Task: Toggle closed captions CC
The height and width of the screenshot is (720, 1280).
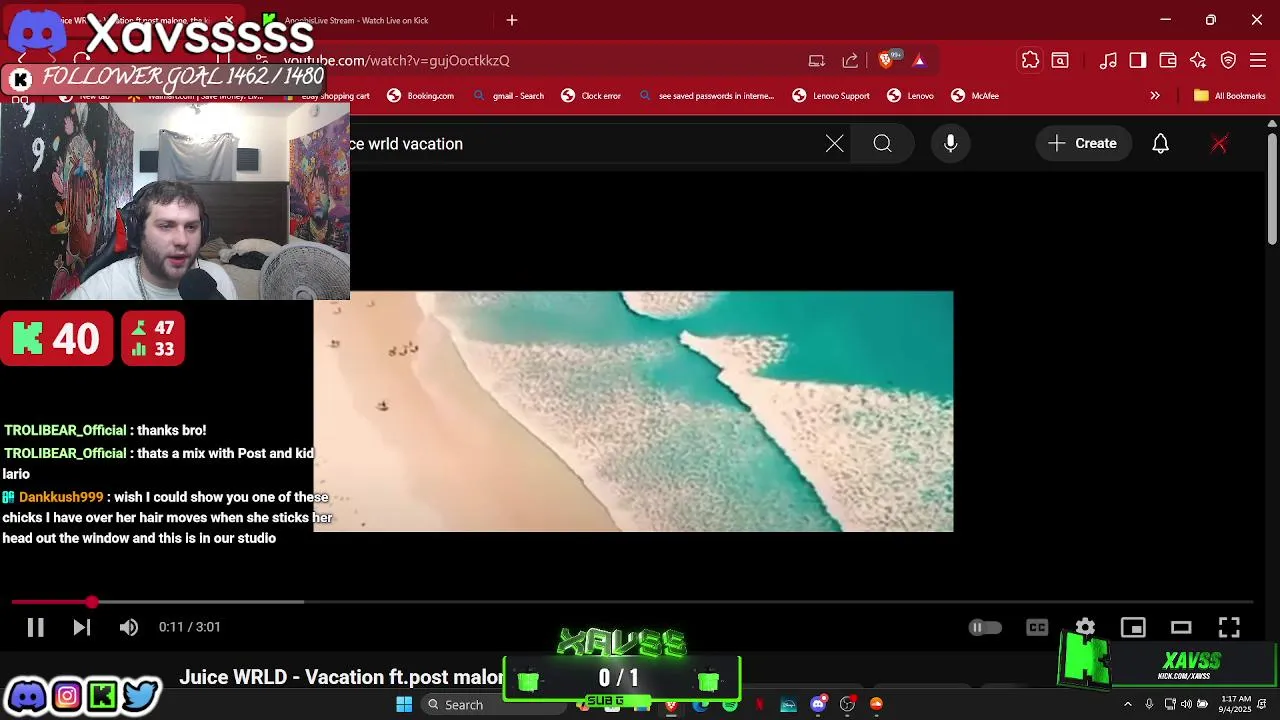Action: 1037,627
